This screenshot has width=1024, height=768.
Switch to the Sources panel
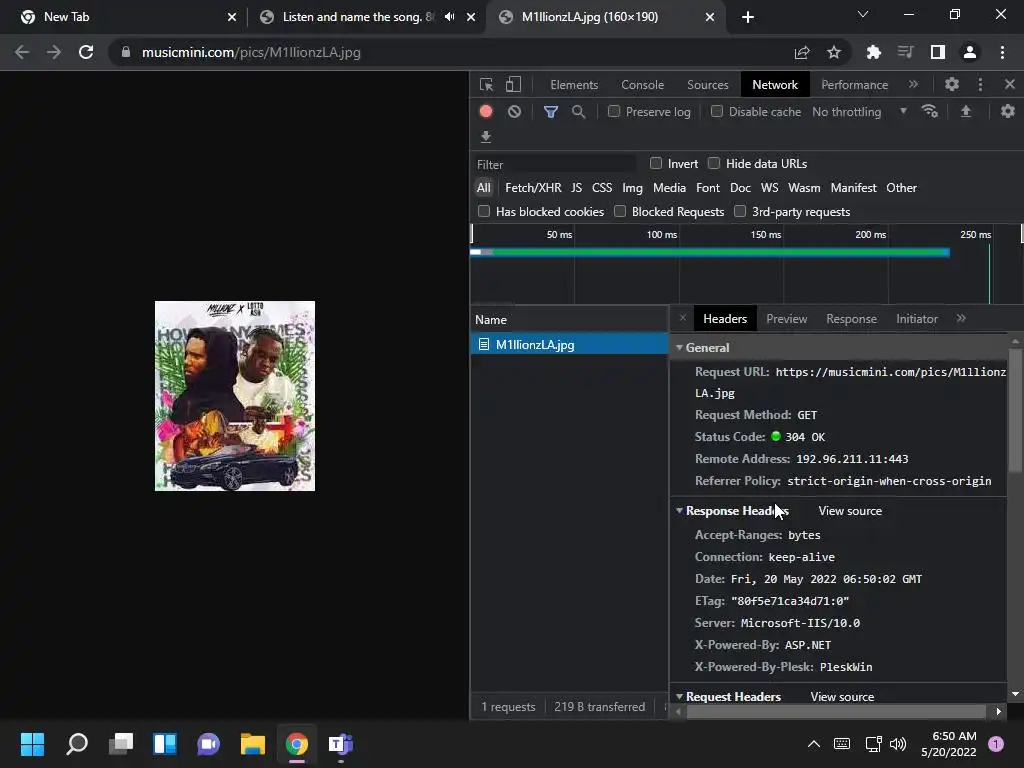coord(707,85)
